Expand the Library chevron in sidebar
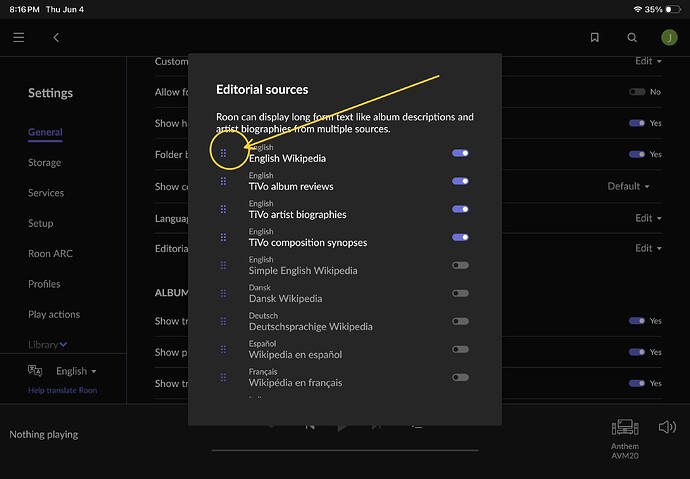 click(x=63, y=344)
